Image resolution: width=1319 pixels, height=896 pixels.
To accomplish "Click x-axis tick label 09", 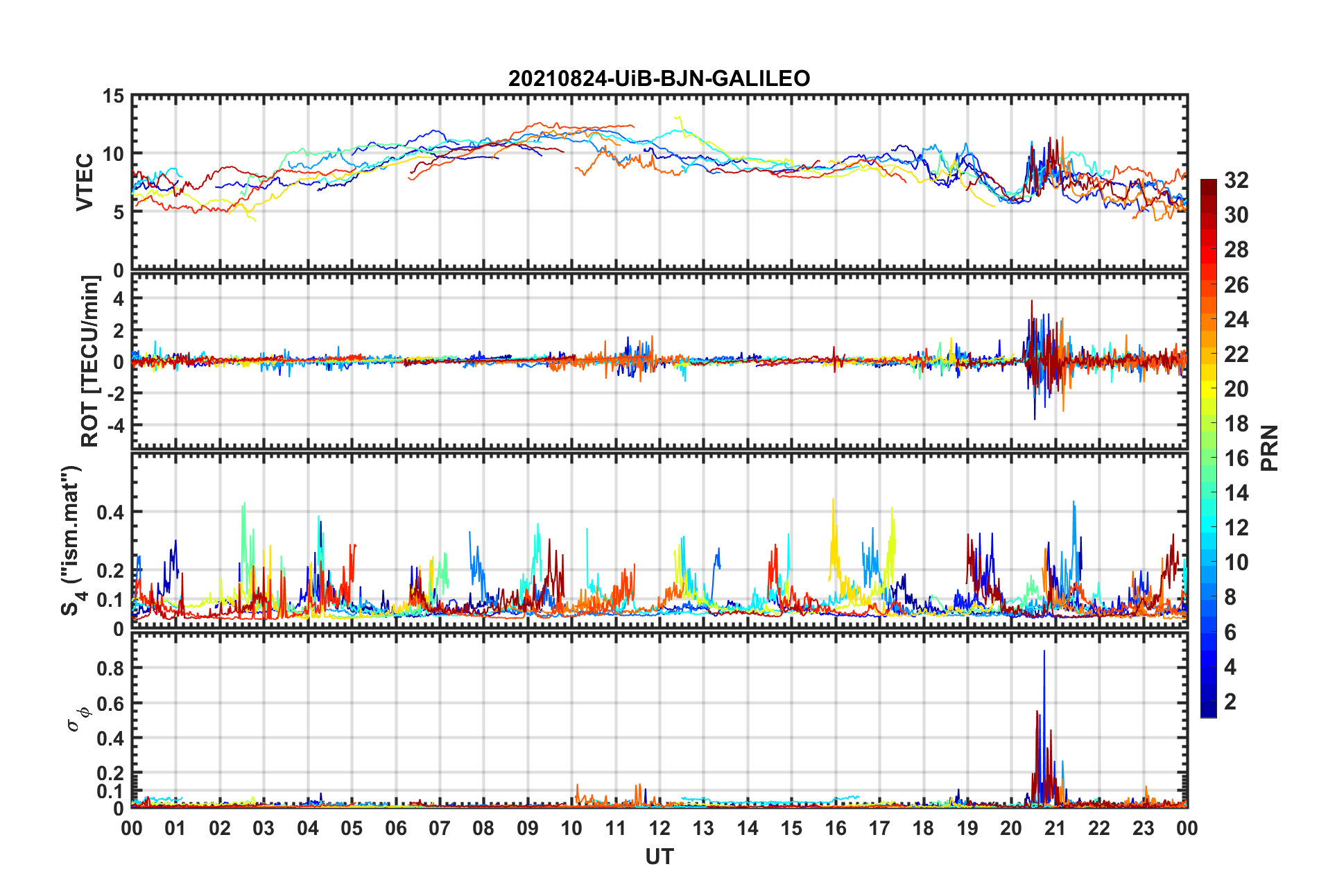I will [528, 828].
